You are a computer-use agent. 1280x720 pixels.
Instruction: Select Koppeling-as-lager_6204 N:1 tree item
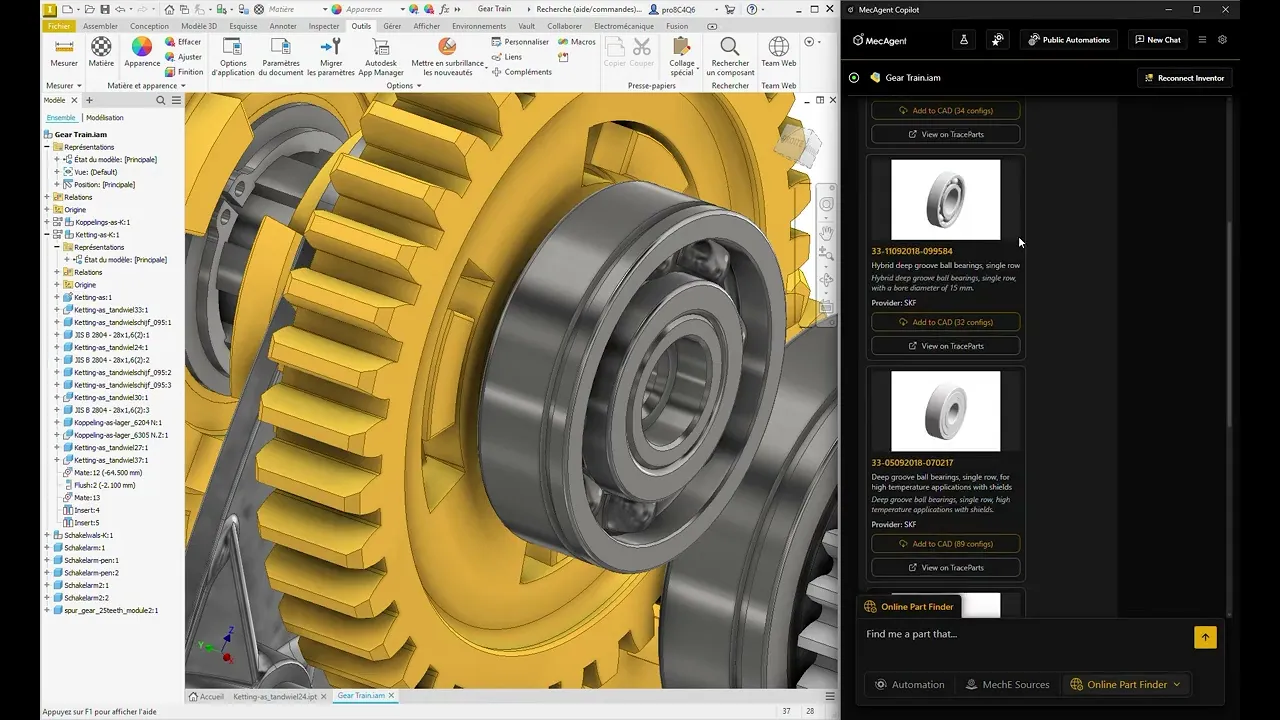tap(120, 422)
